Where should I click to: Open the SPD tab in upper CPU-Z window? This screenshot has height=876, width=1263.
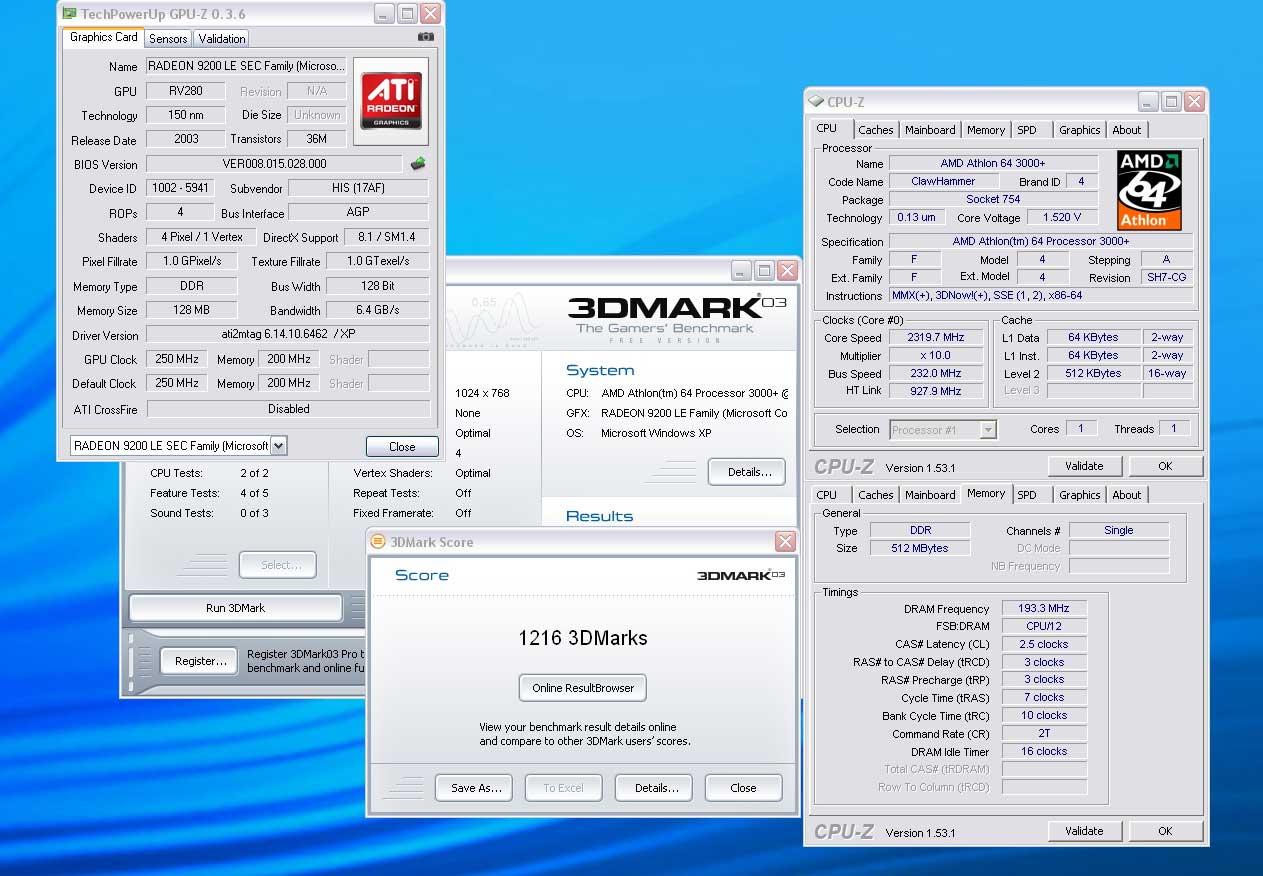[x=1027, y=130]
